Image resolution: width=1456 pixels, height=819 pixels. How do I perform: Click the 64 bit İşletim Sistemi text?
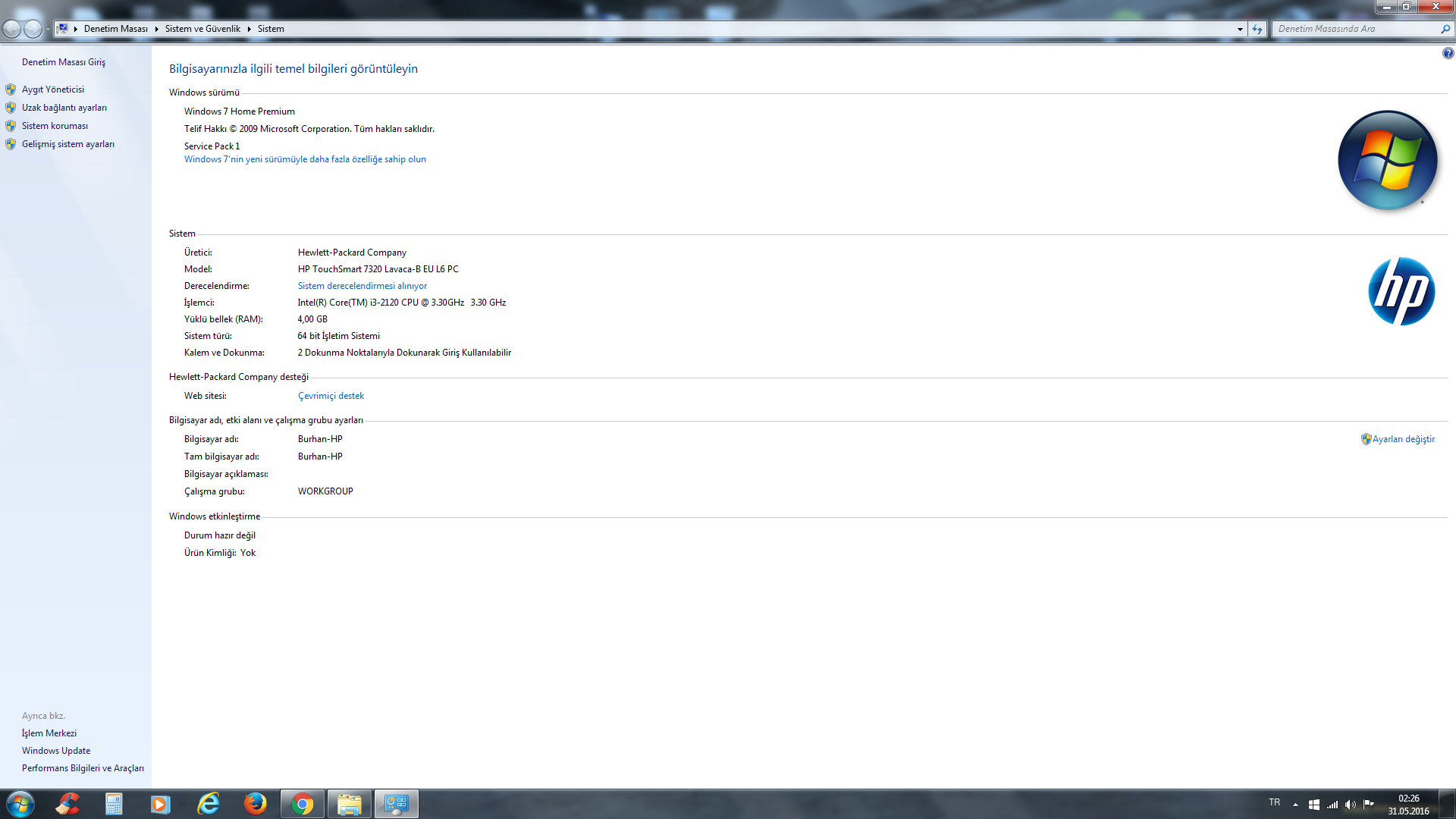(x=339, y=336)
